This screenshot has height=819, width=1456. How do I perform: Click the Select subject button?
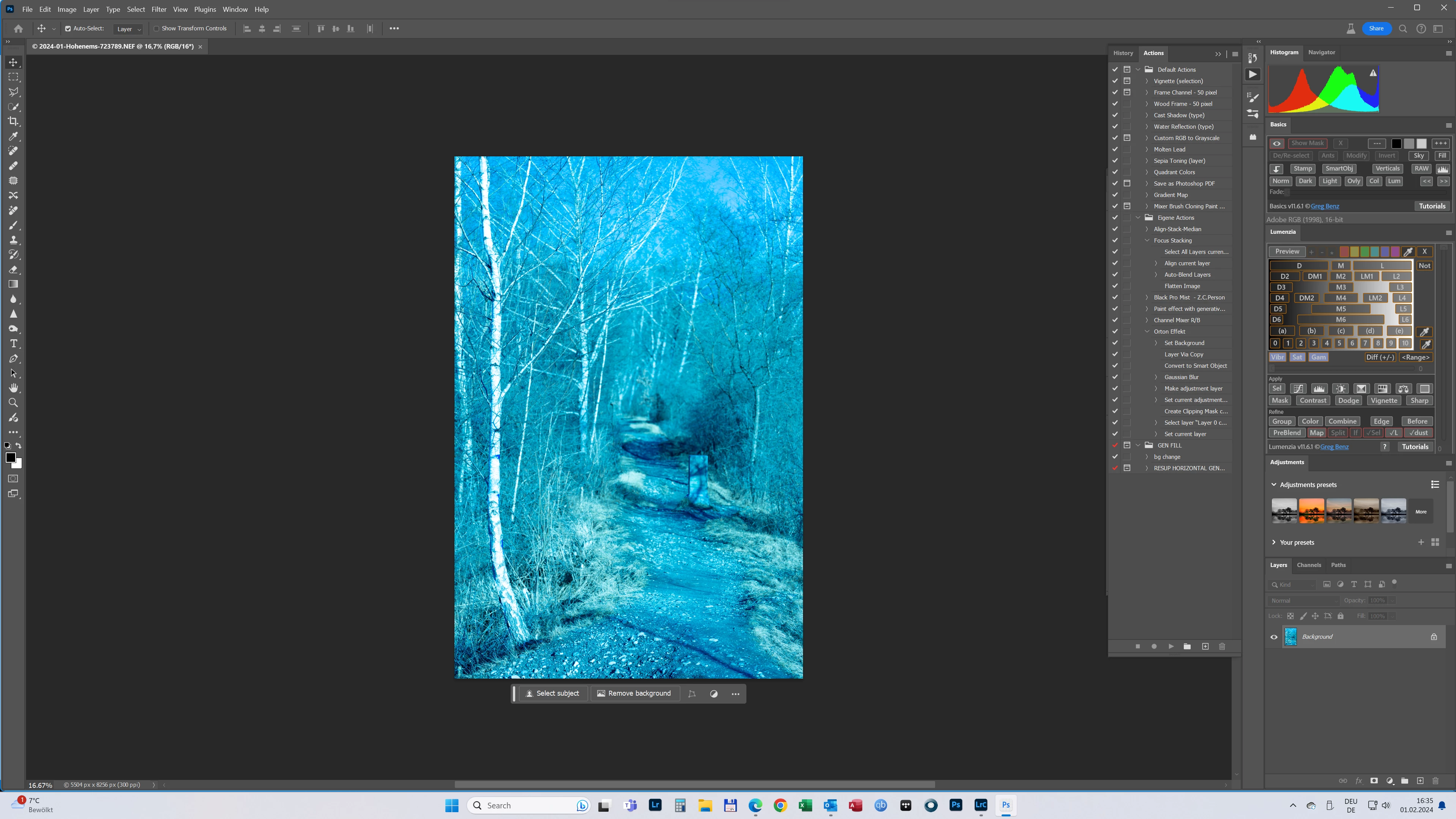(552, 694)
